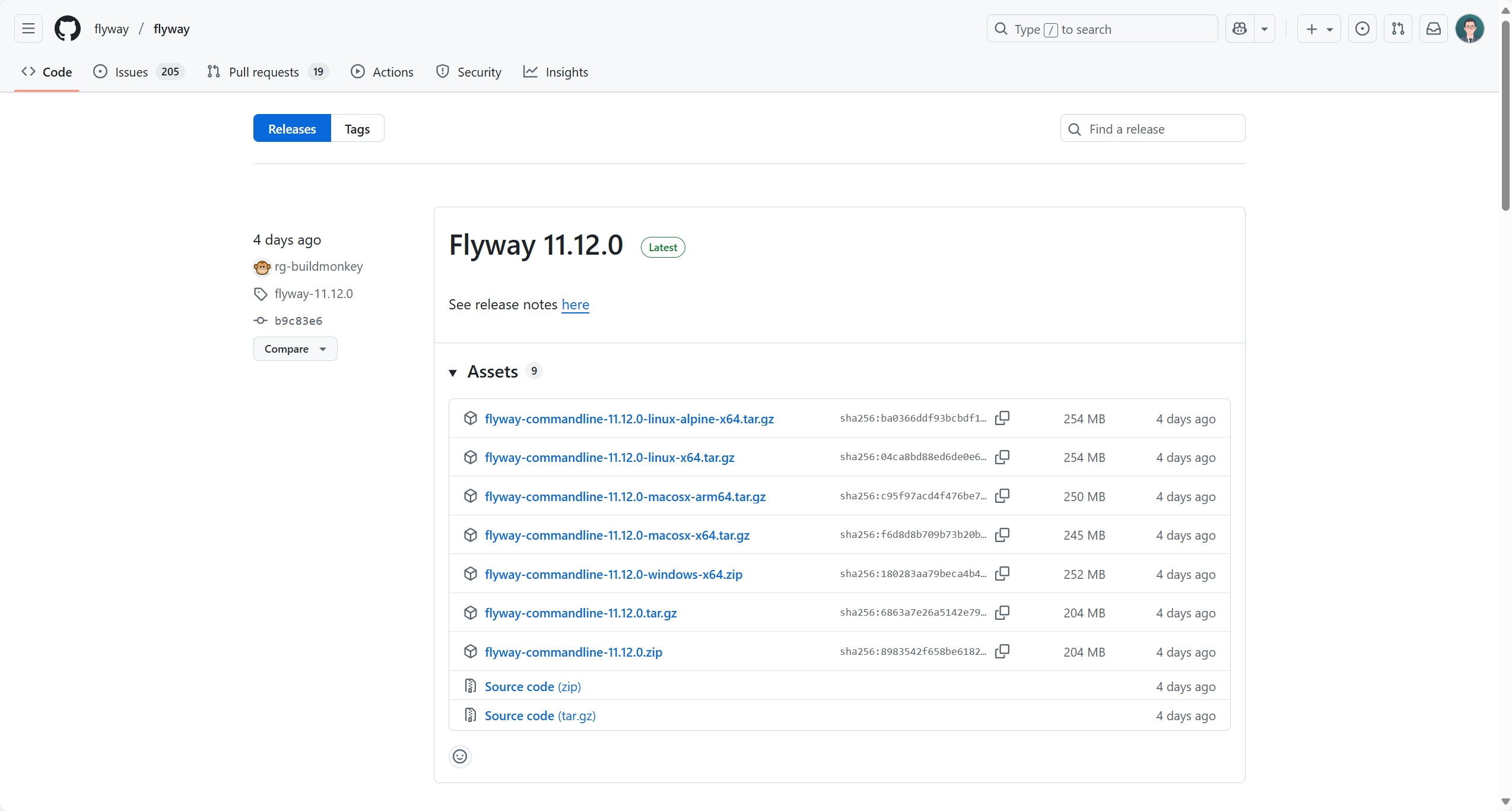The image size is (1512, 811).
Task: Open the flyway-11.12.0 tag link
Action: (x=314, y=294)
